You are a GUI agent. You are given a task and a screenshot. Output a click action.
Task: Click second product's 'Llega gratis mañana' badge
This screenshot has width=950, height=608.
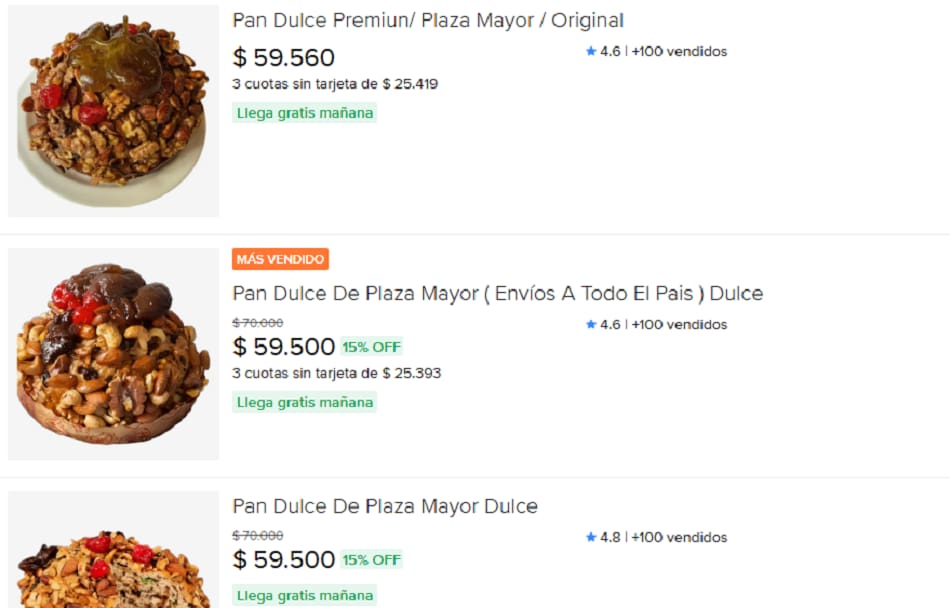click(x=305, y=402)
